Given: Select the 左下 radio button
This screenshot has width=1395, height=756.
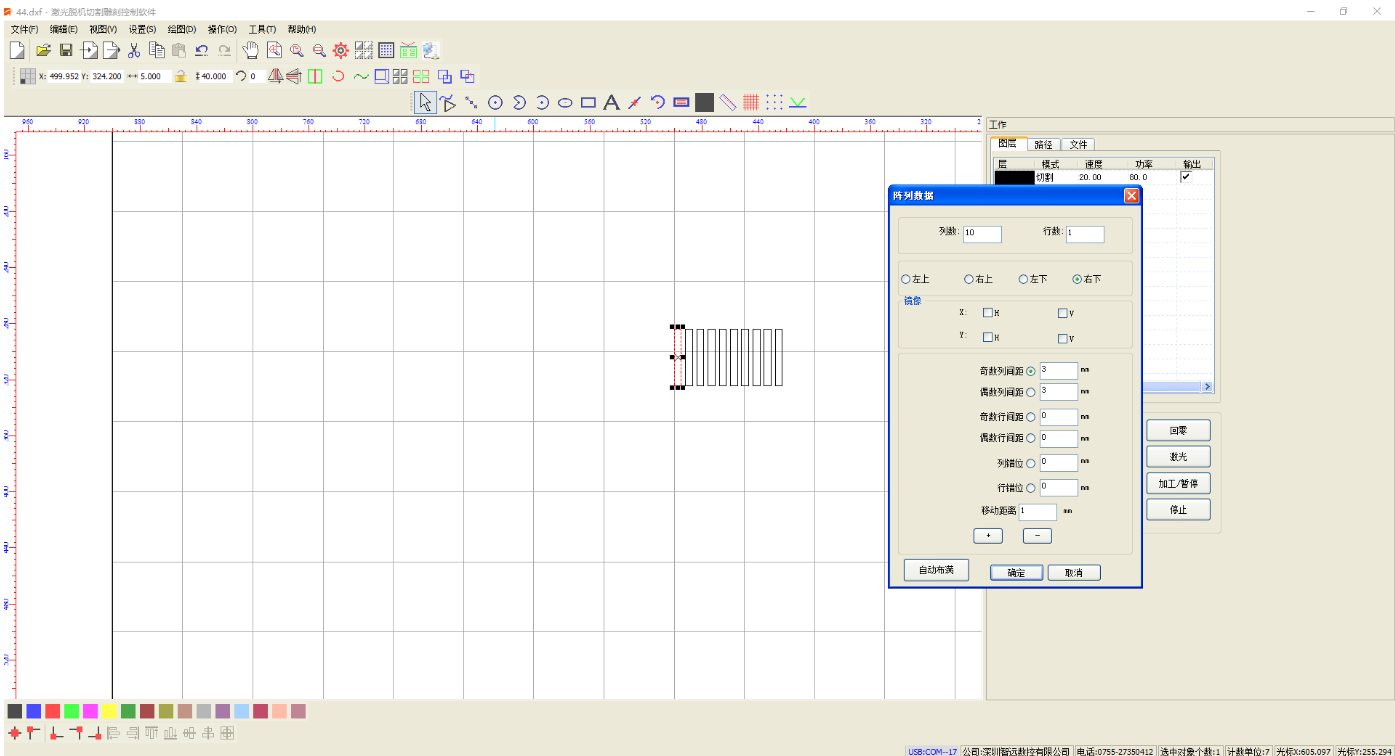Looking at the screenshot, I should [1023, 279].
